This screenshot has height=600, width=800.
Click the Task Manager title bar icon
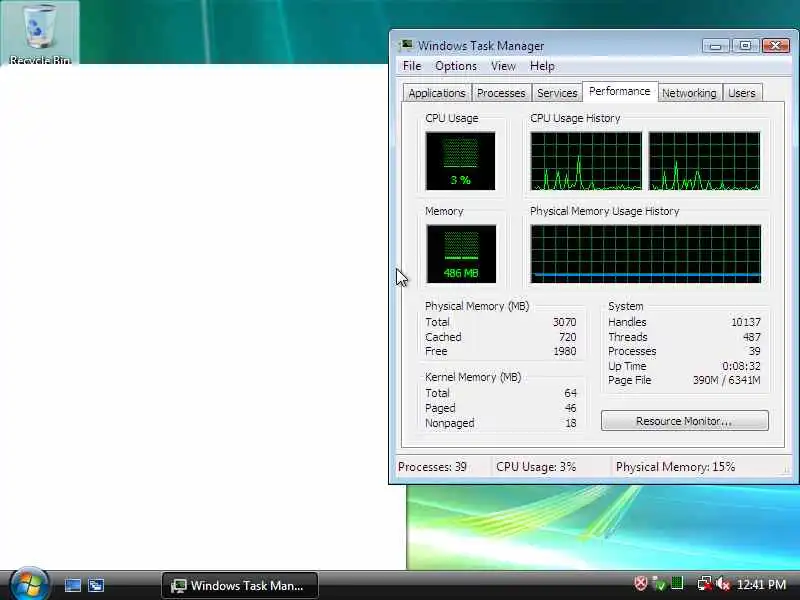point(406,45)
